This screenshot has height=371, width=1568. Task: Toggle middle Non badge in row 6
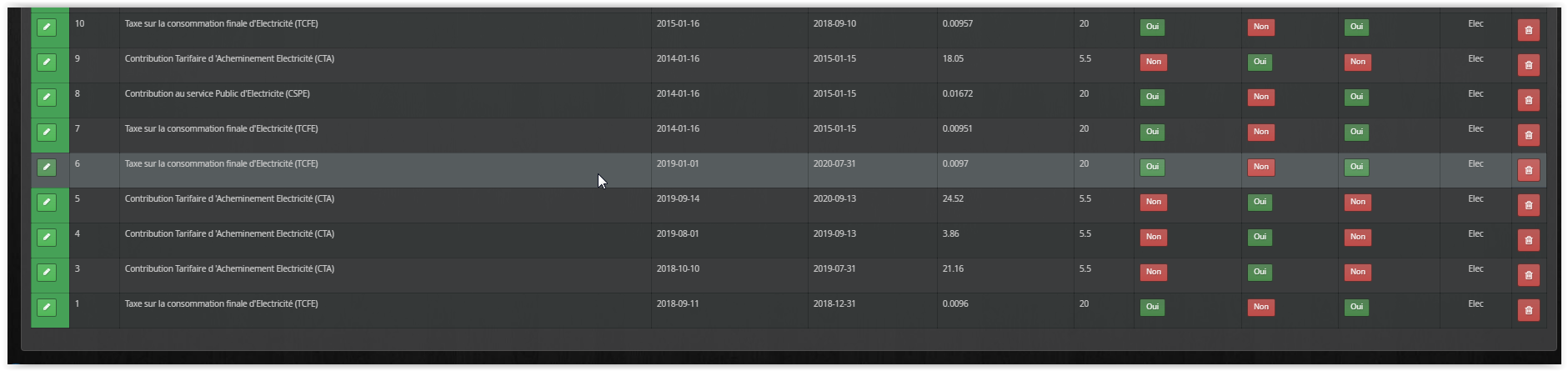coord(1261,167)
